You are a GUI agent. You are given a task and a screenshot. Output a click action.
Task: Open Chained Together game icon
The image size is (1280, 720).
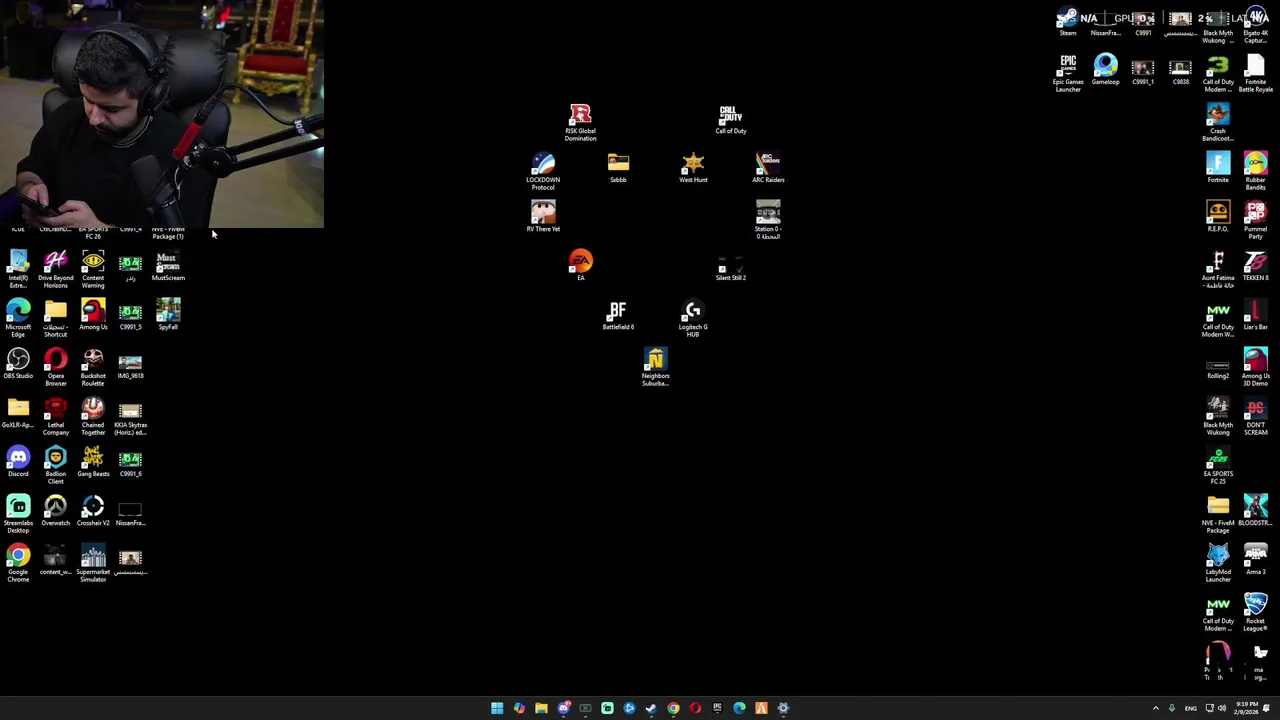point(93,416)
